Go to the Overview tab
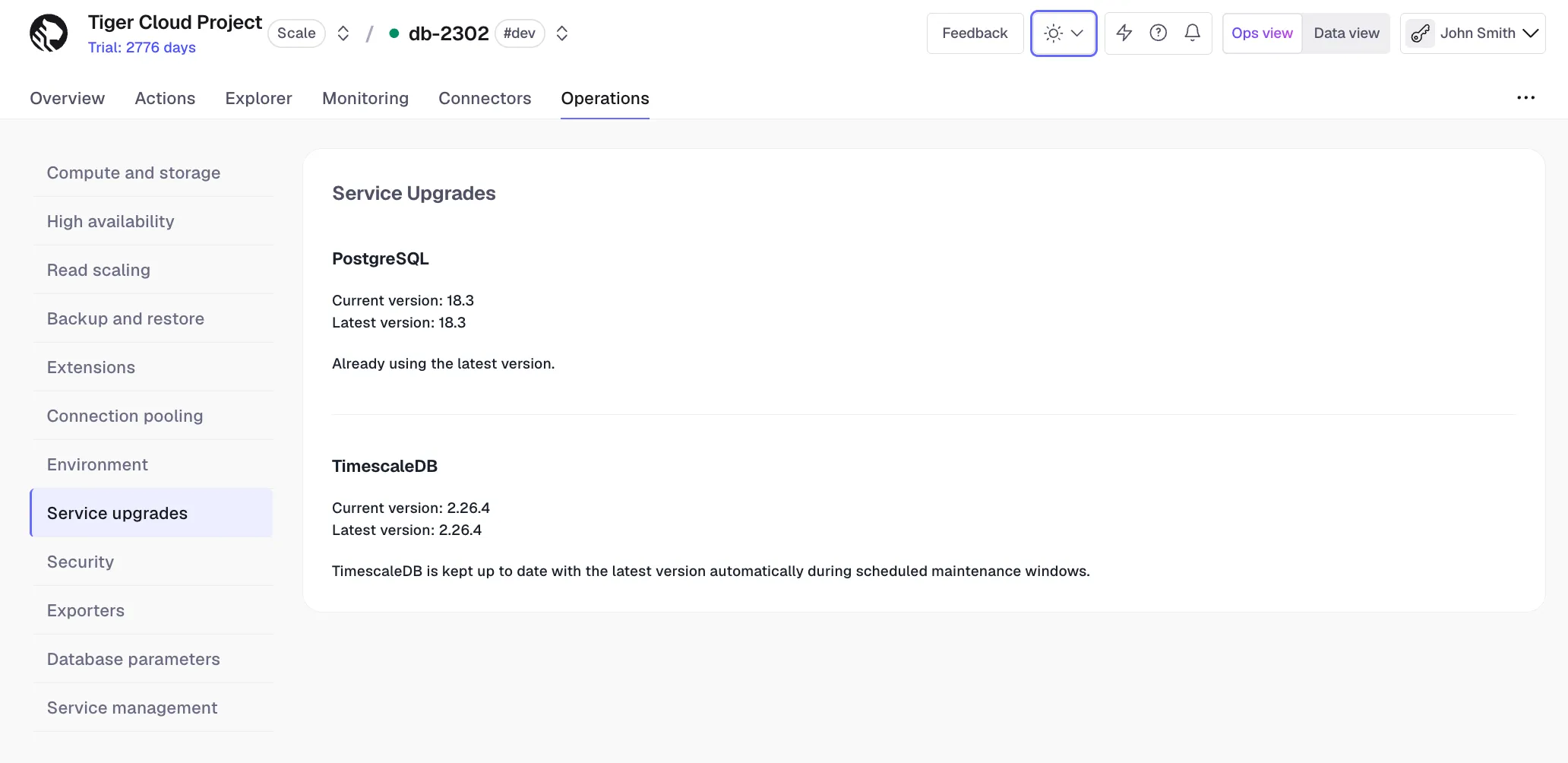This screenshot has height=763, width=1568. point(68,99)
